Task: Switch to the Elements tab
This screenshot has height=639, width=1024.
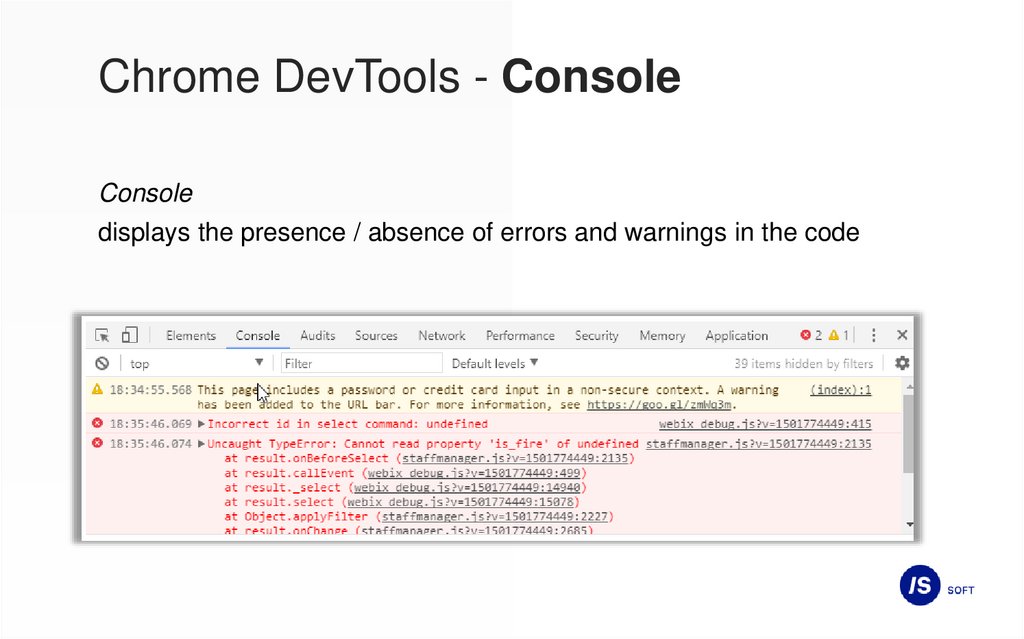Action: [x=191, y=336]
